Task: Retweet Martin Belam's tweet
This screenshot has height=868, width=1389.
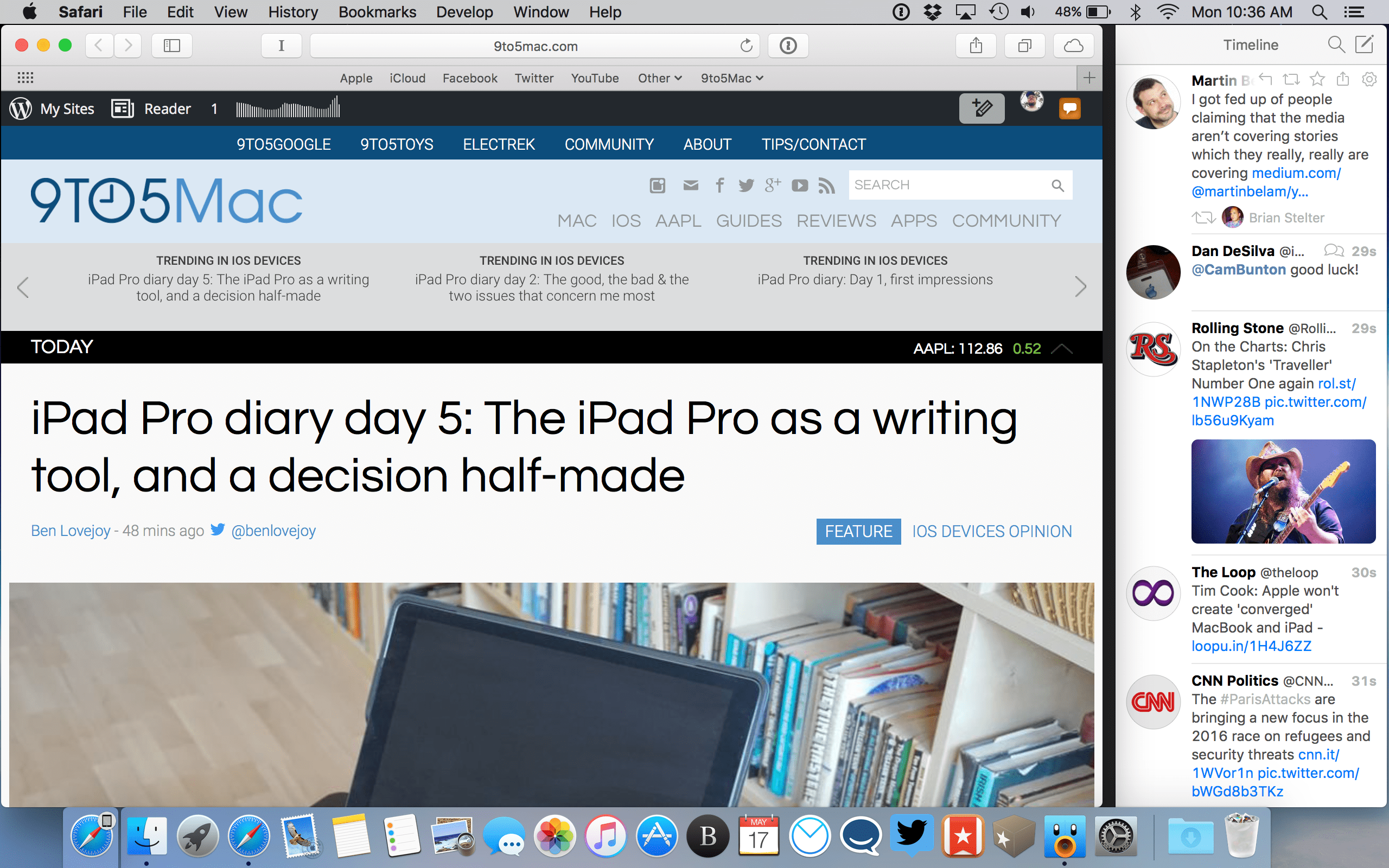Action: [x=1291, y=79]
